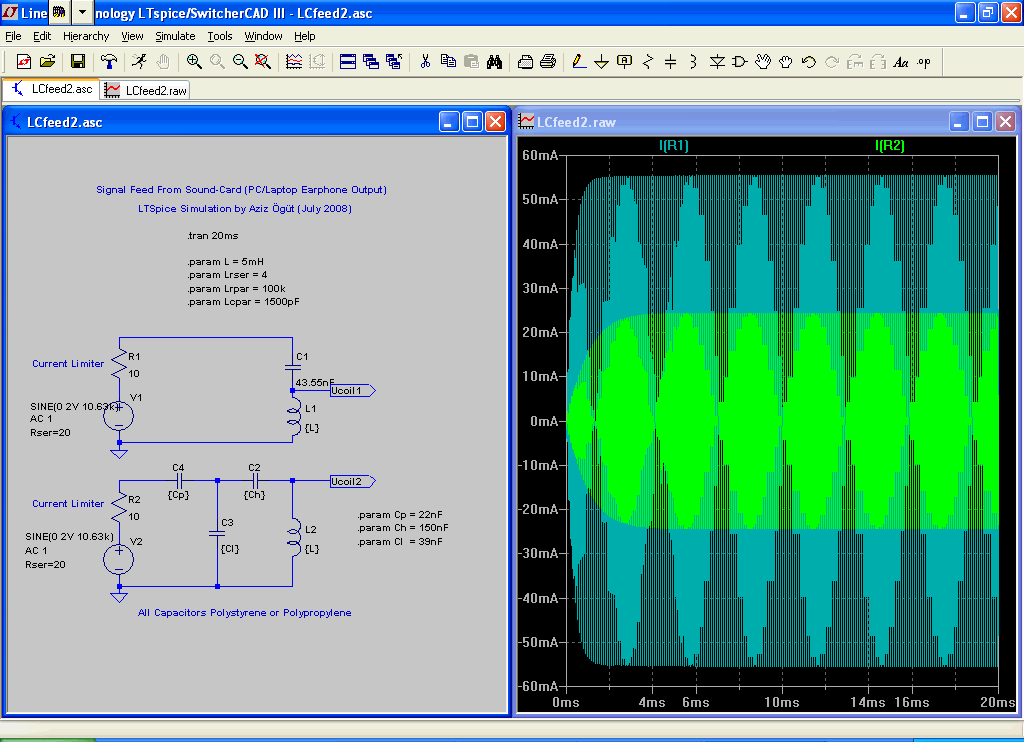Select the drag tool closed hand icon
Screen dimensions: 1024x742
coord(786,62)
